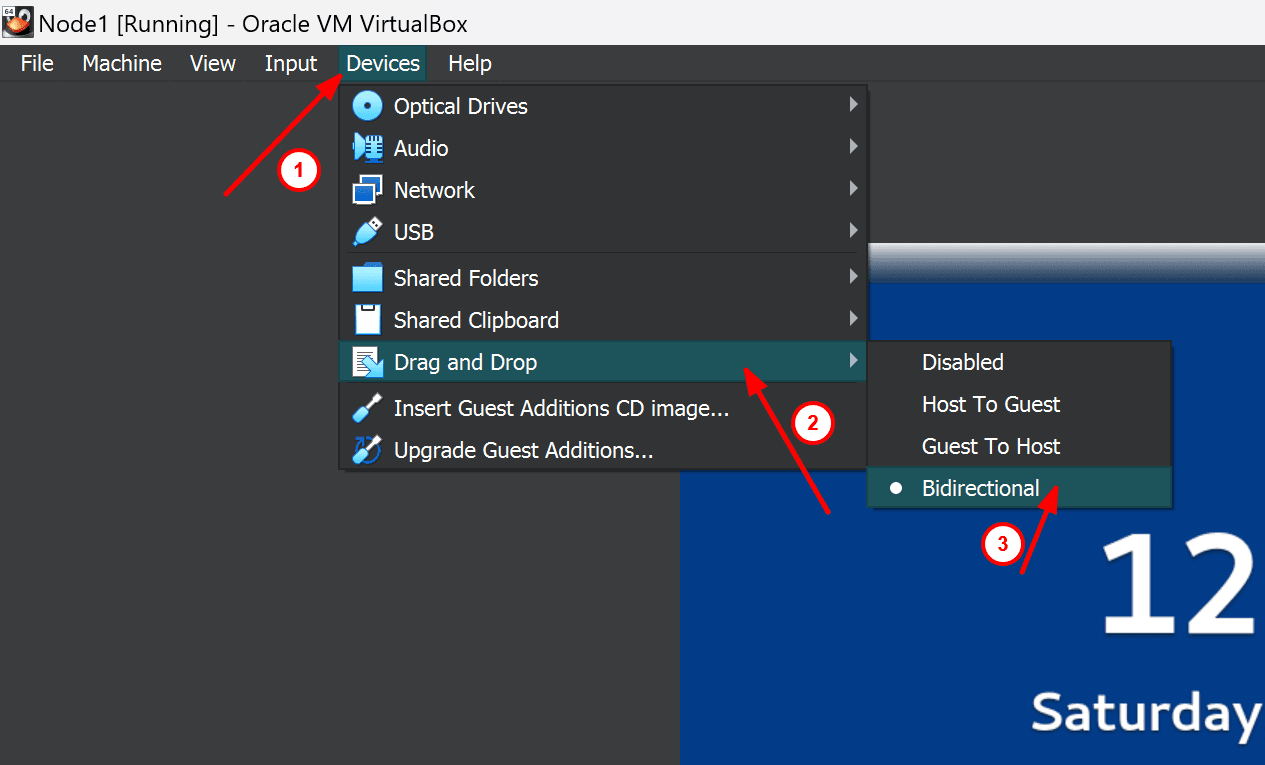Click the USB devices icon

367,231
